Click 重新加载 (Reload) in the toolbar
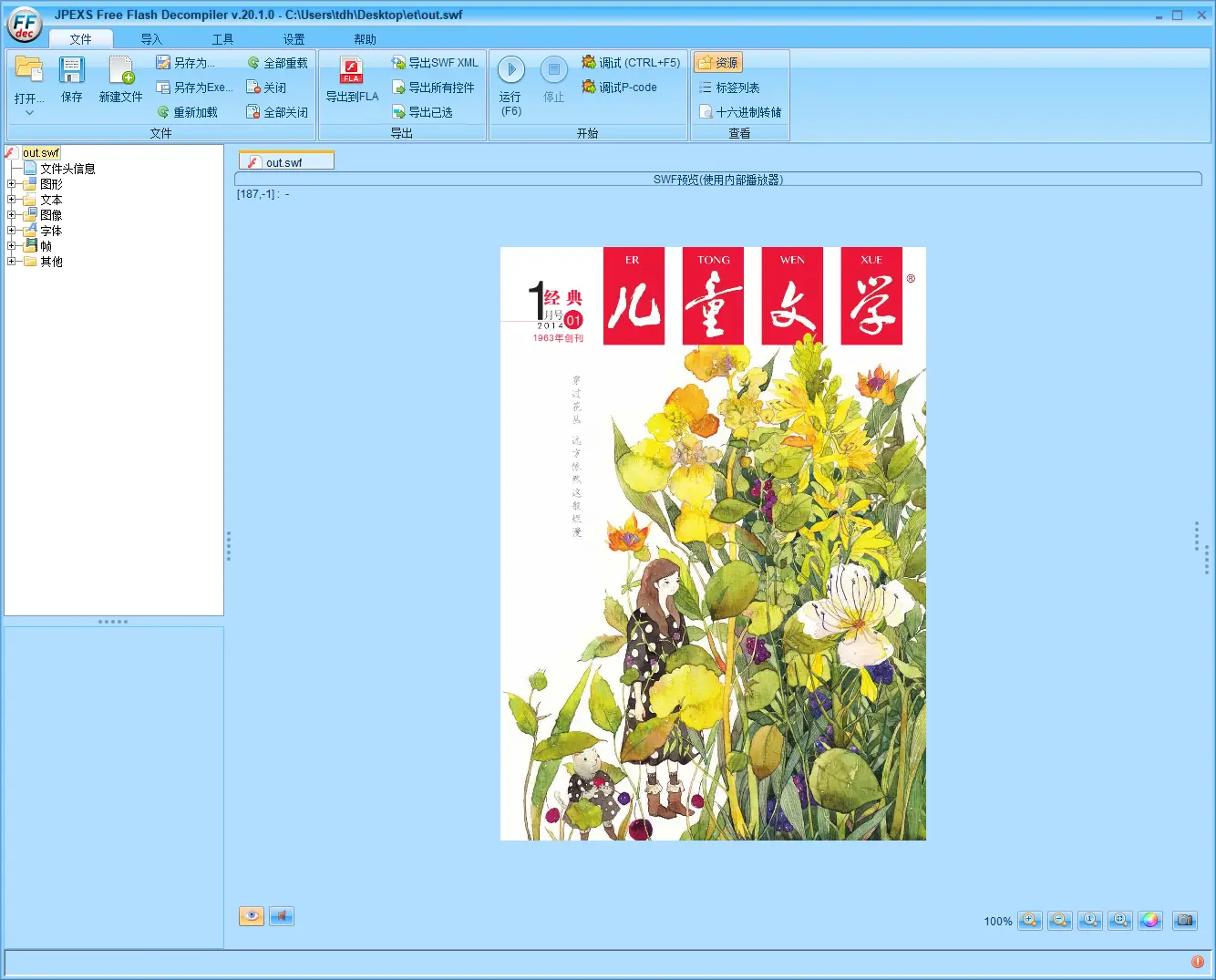This screenshot has height=980, width=1216. (187, 112)
